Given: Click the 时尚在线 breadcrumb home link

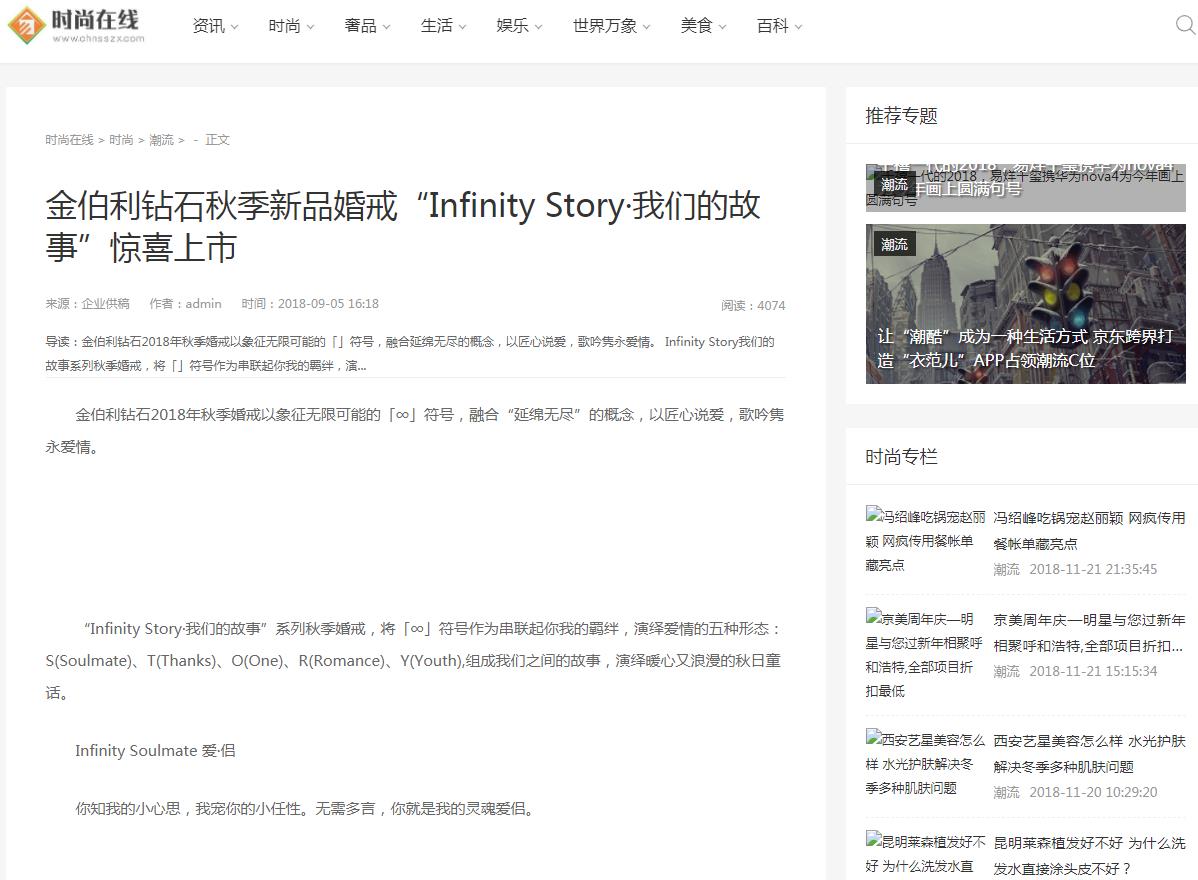Looking at the screenshot, I should [70, 140].
